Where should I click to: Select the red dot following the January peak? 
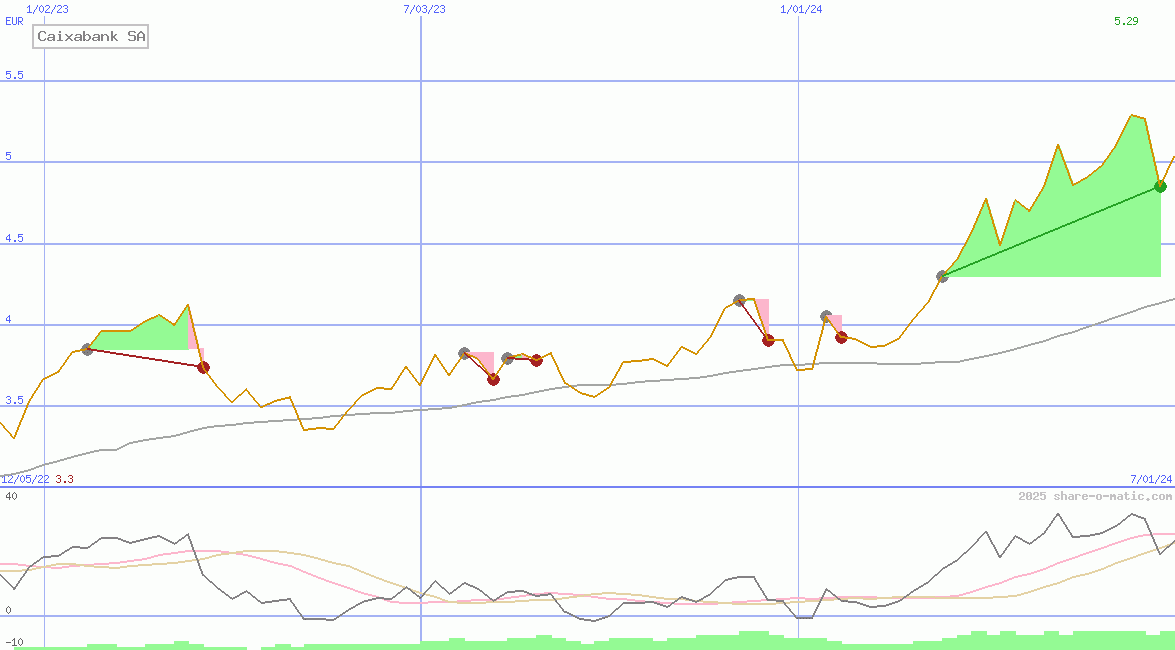[768, 340]
